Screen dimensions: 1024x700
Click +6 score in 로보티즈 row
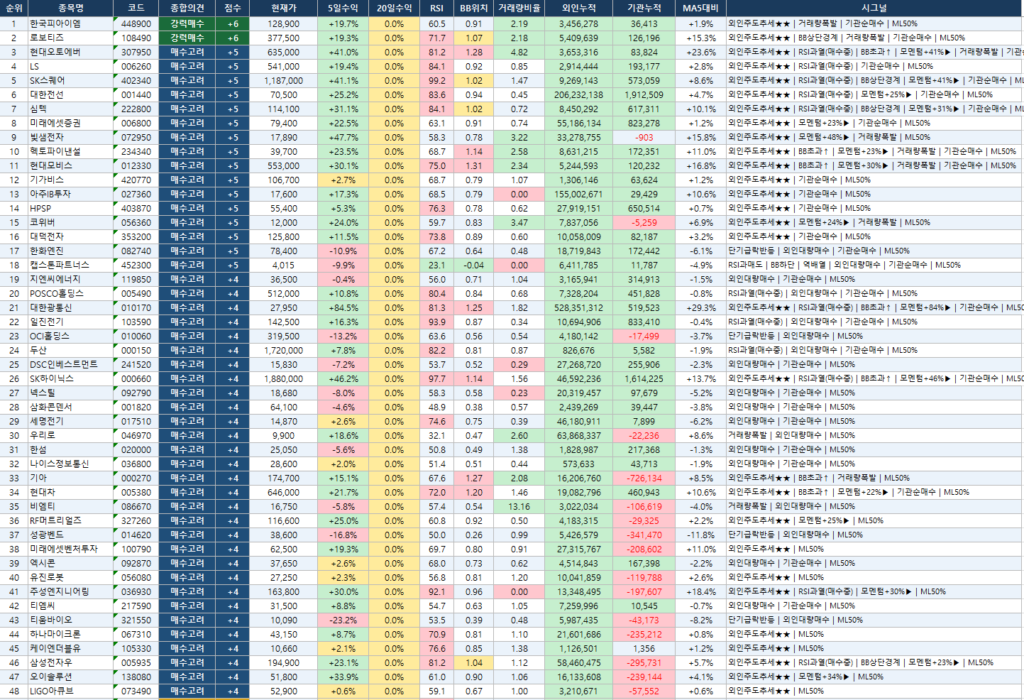[232, 38]
